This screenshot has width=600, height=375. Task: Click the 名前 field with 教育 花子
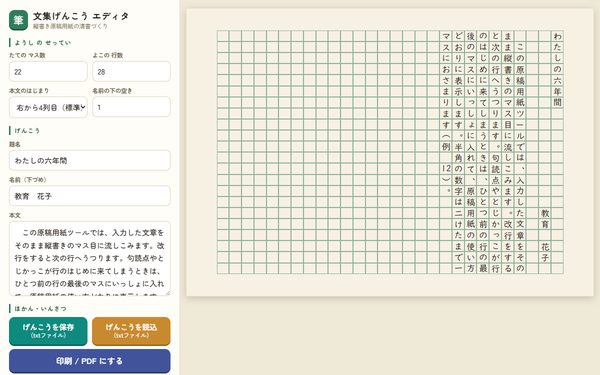[x=90, y=196]
